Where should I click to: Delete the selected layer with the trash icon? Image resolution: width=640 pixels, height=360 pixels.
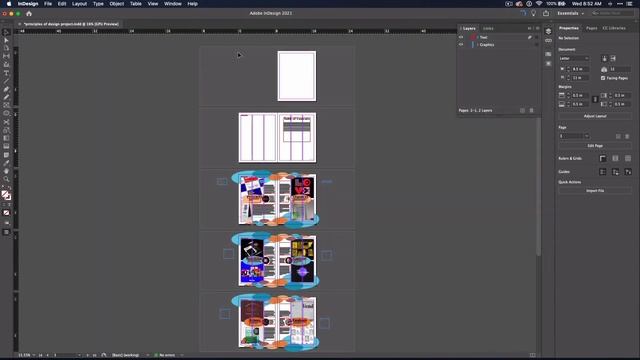click(x=531, y=110)
